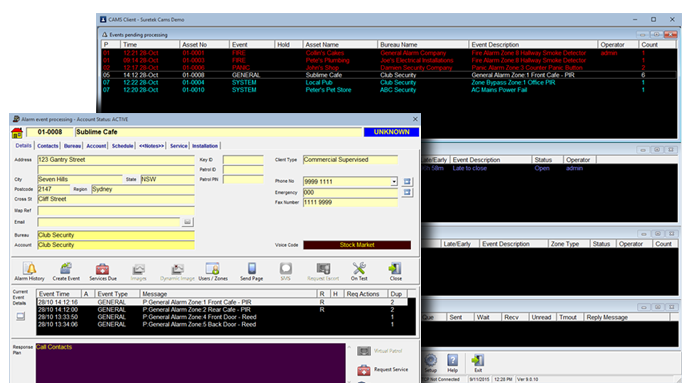Click the Key ID input field
The image size is (689, 383).
tap(243, 159)
